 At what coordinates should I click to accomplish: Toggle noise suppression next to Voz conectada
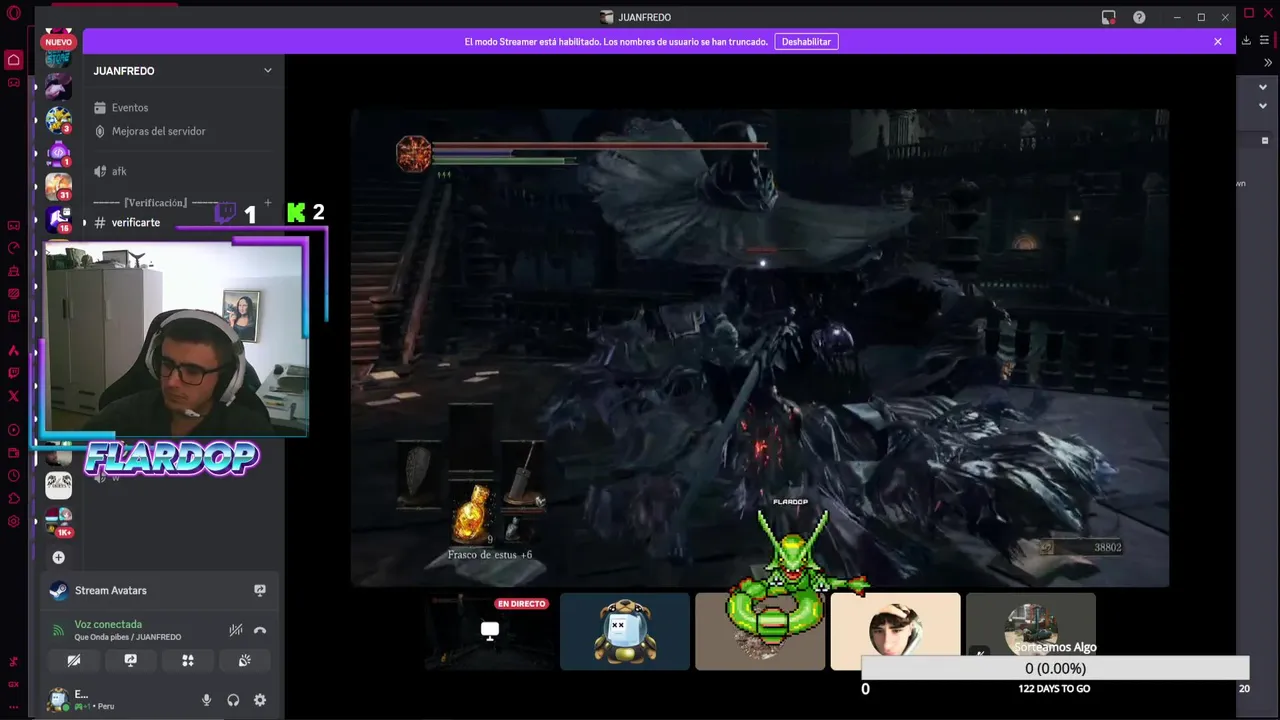235,630
